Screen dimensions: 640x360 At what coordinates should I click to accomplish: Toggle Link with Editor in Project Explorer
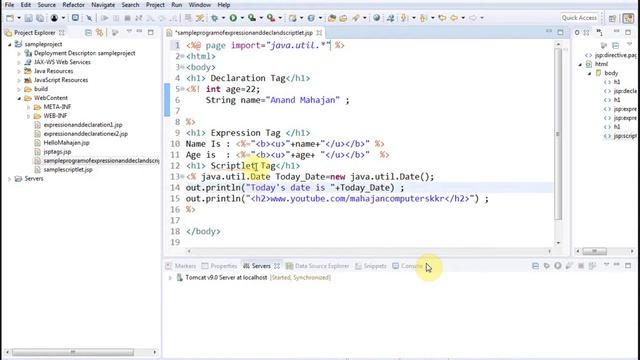click(x=100, y=32)
